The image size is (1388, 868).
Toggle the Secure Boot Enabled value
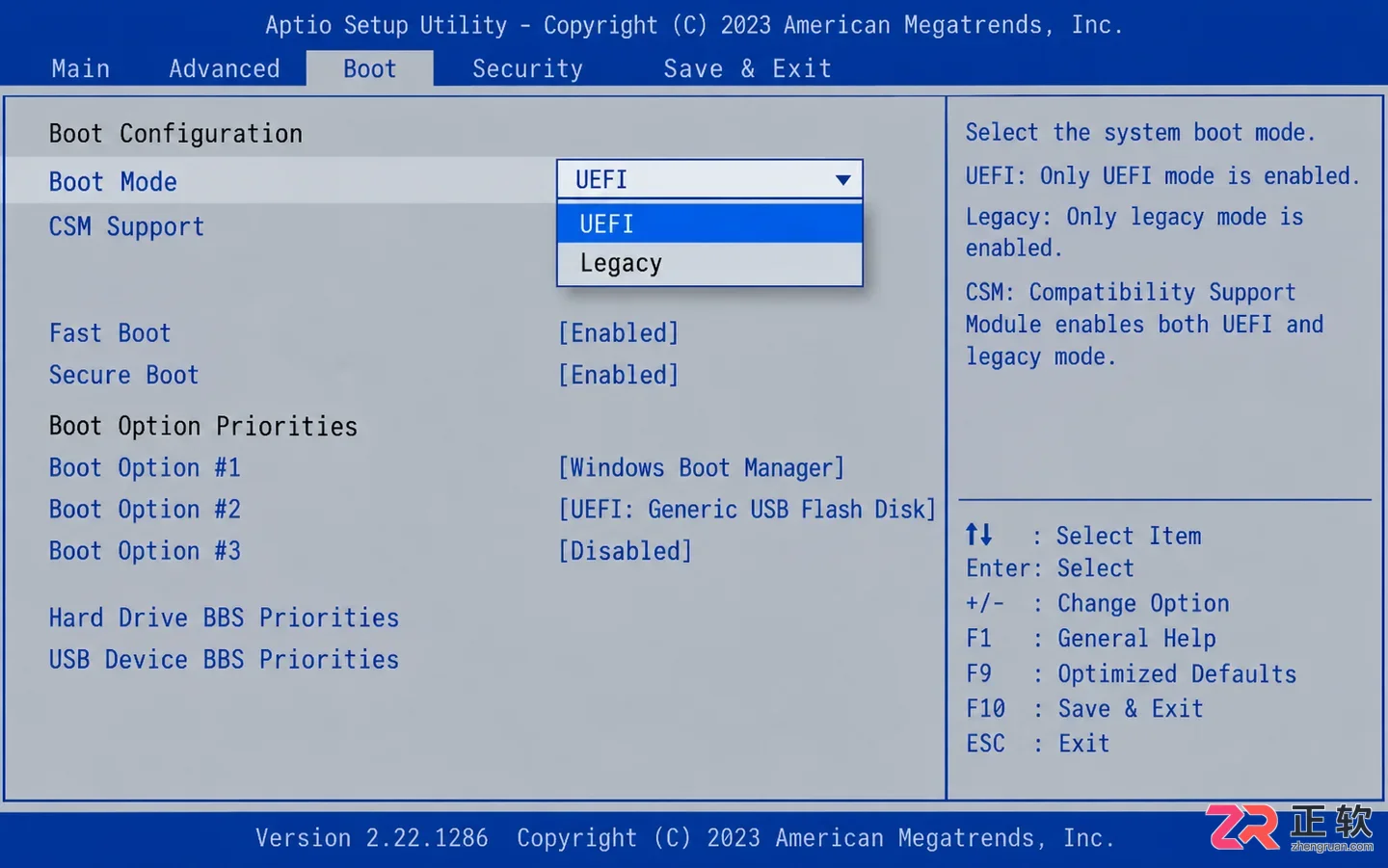click(x=619, y=375)
